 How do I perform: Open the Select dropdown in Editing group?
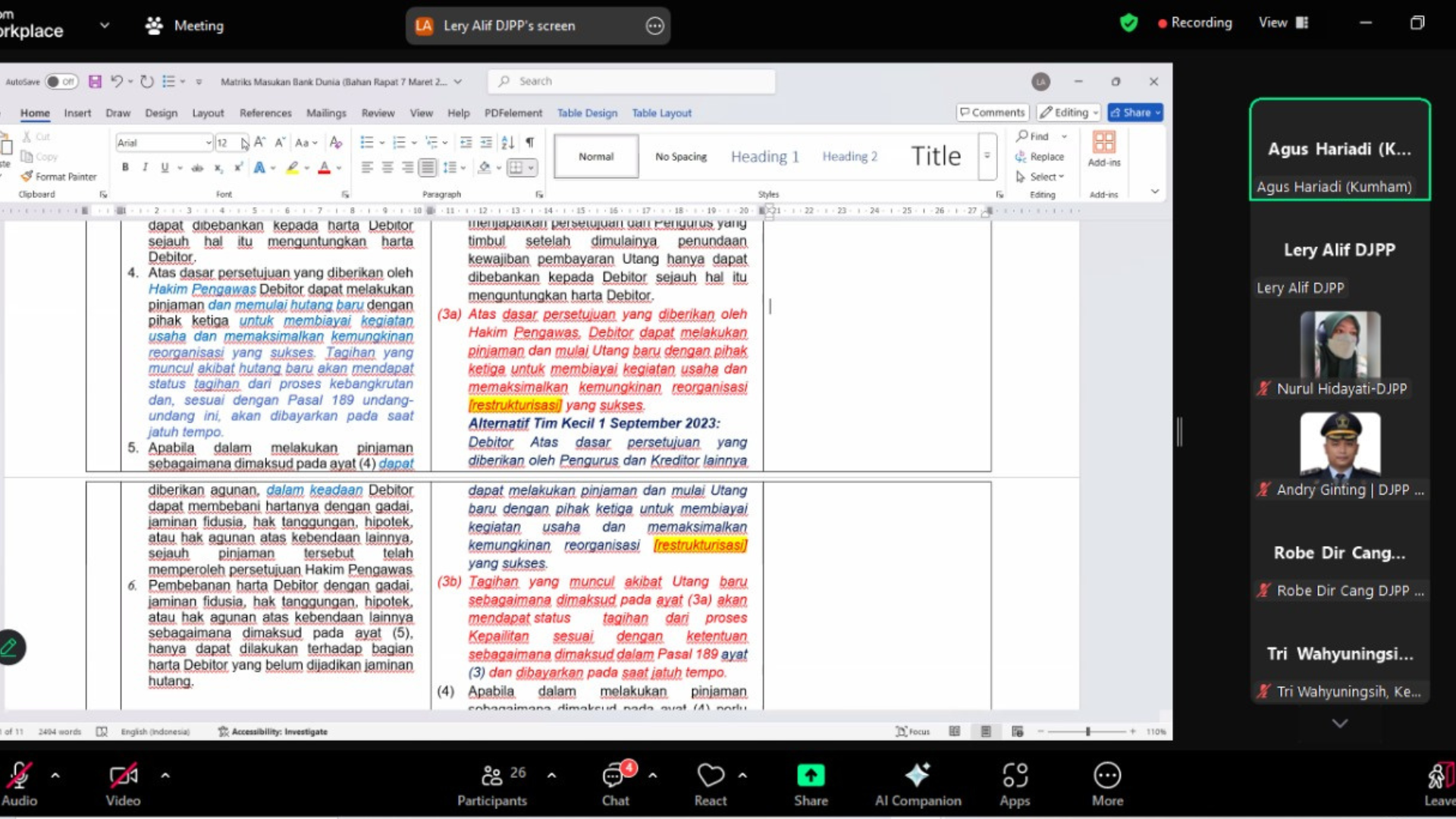click(x=1040, y=177)
